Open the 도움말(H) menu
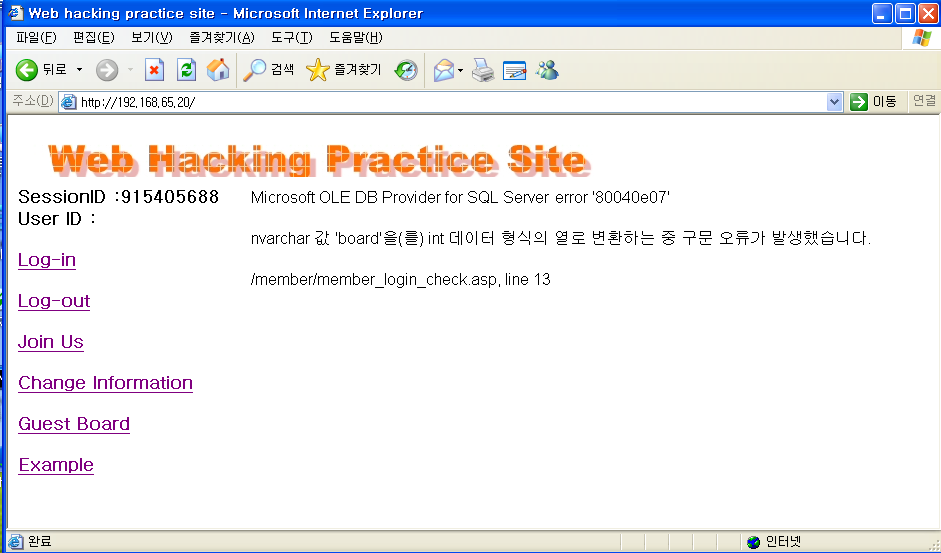The height and width of the screenshot is (553, 941). 355,37
